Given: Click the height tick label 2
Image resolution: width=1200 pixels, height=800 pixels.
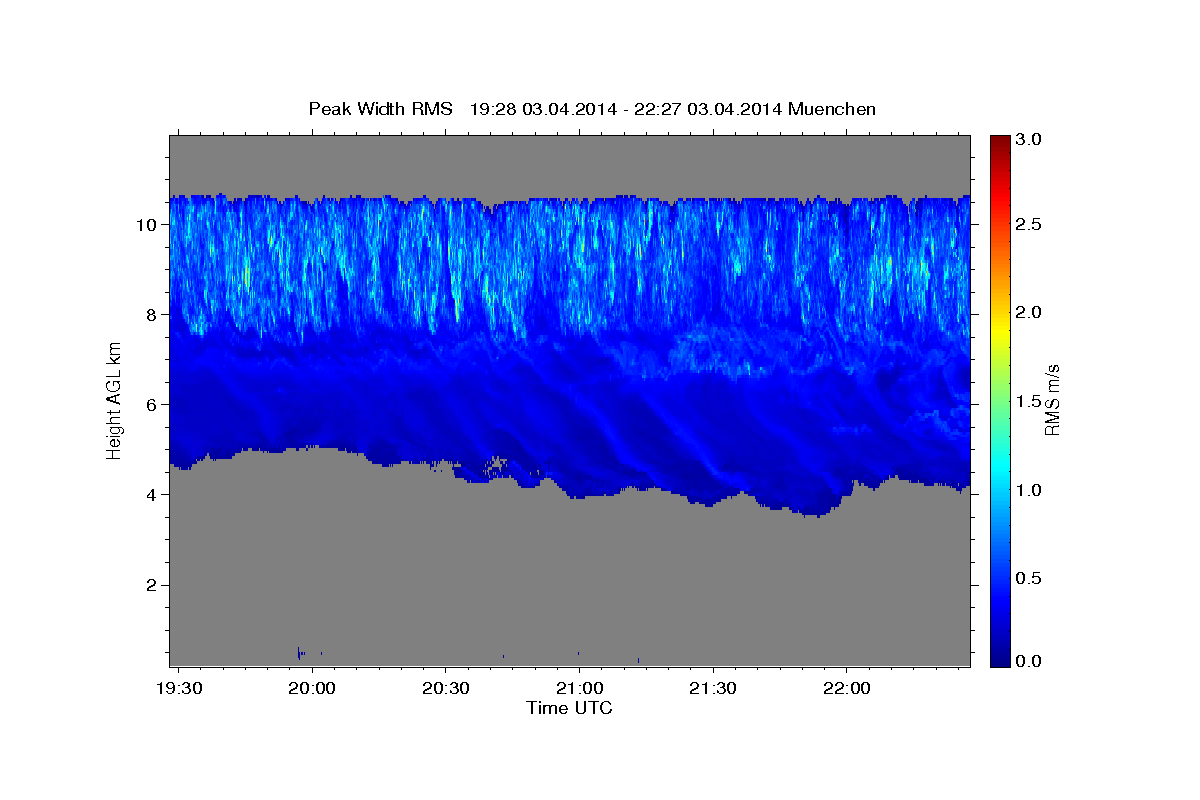Looking at the screenshot, I should (x=153, y=584).
